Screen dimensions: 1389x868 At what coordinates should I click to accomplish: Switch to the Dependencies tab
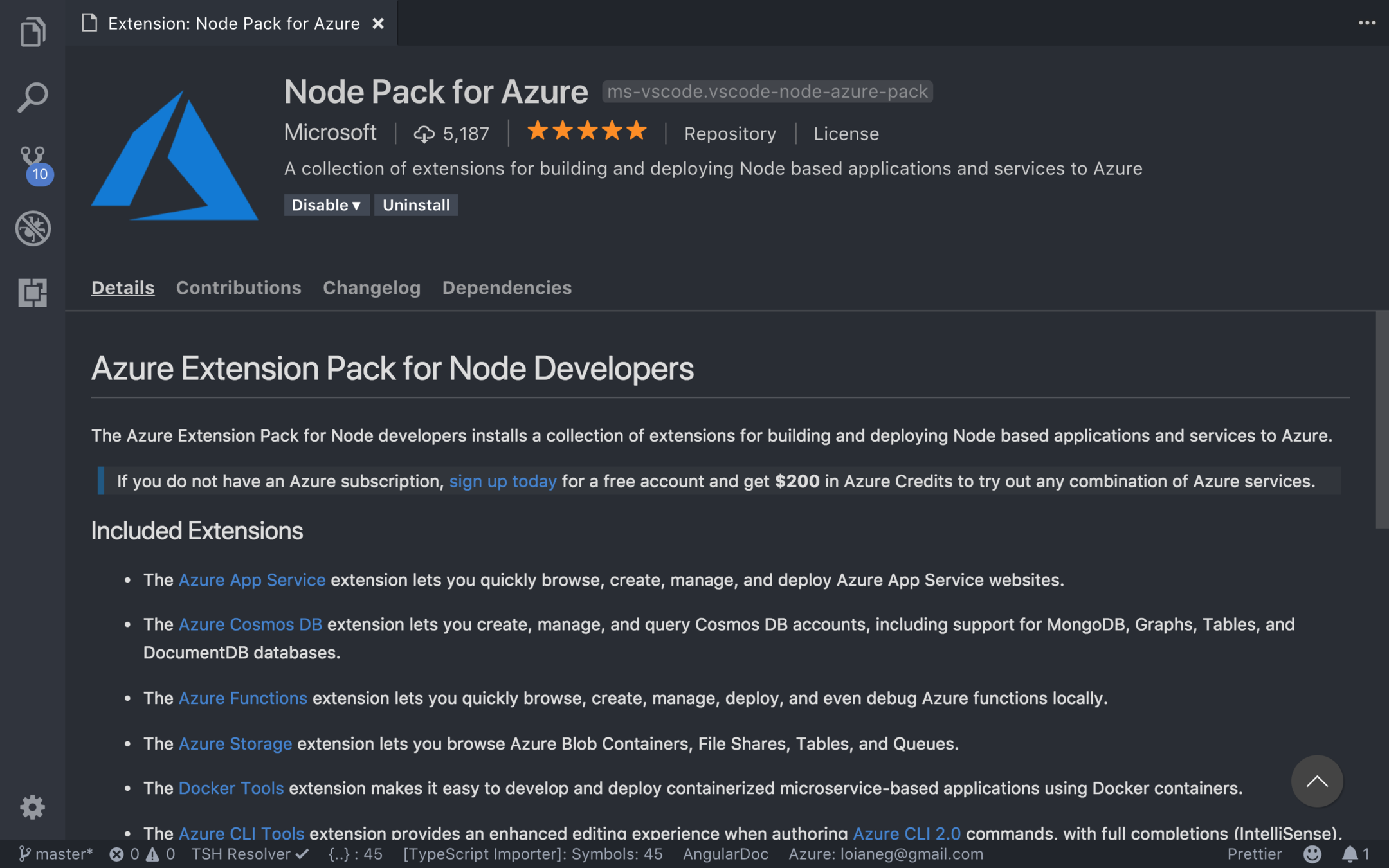pos(507,287)
